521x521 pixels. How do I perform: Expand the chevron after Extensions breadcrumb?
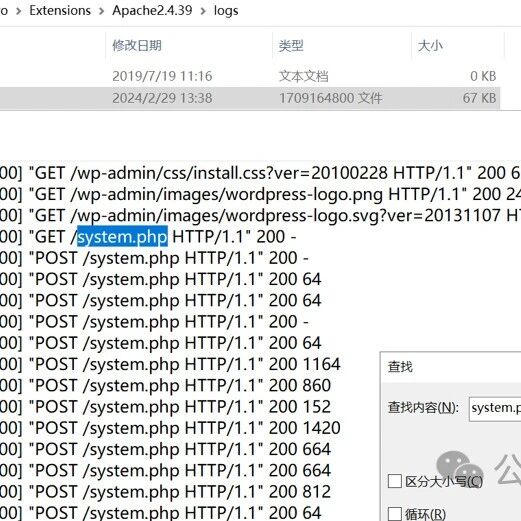coord(102,11)
